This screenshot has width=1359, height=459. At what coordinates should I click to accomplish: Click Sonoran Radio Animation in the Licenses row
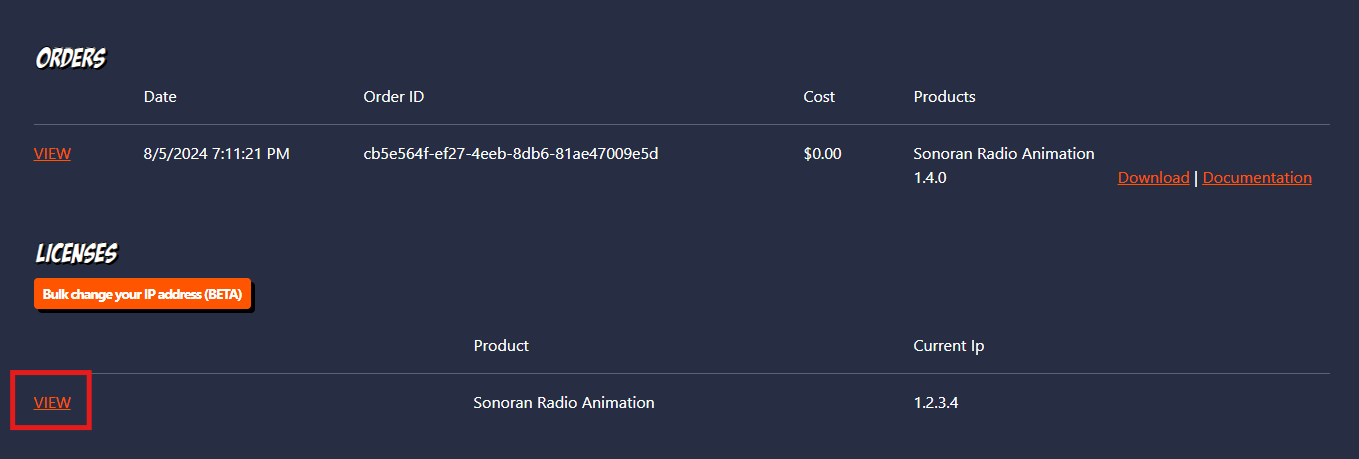click(x=564, y=402)
